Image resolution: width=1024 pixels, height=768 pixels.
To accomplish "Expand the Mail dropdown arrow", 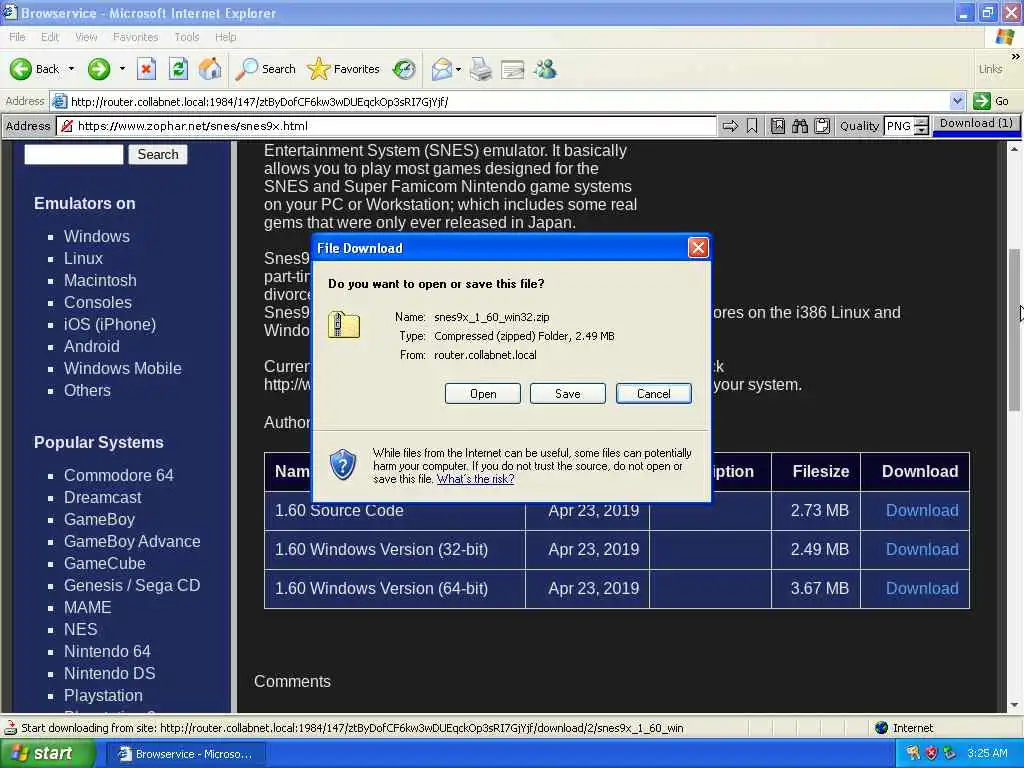I will coord(458,69).
